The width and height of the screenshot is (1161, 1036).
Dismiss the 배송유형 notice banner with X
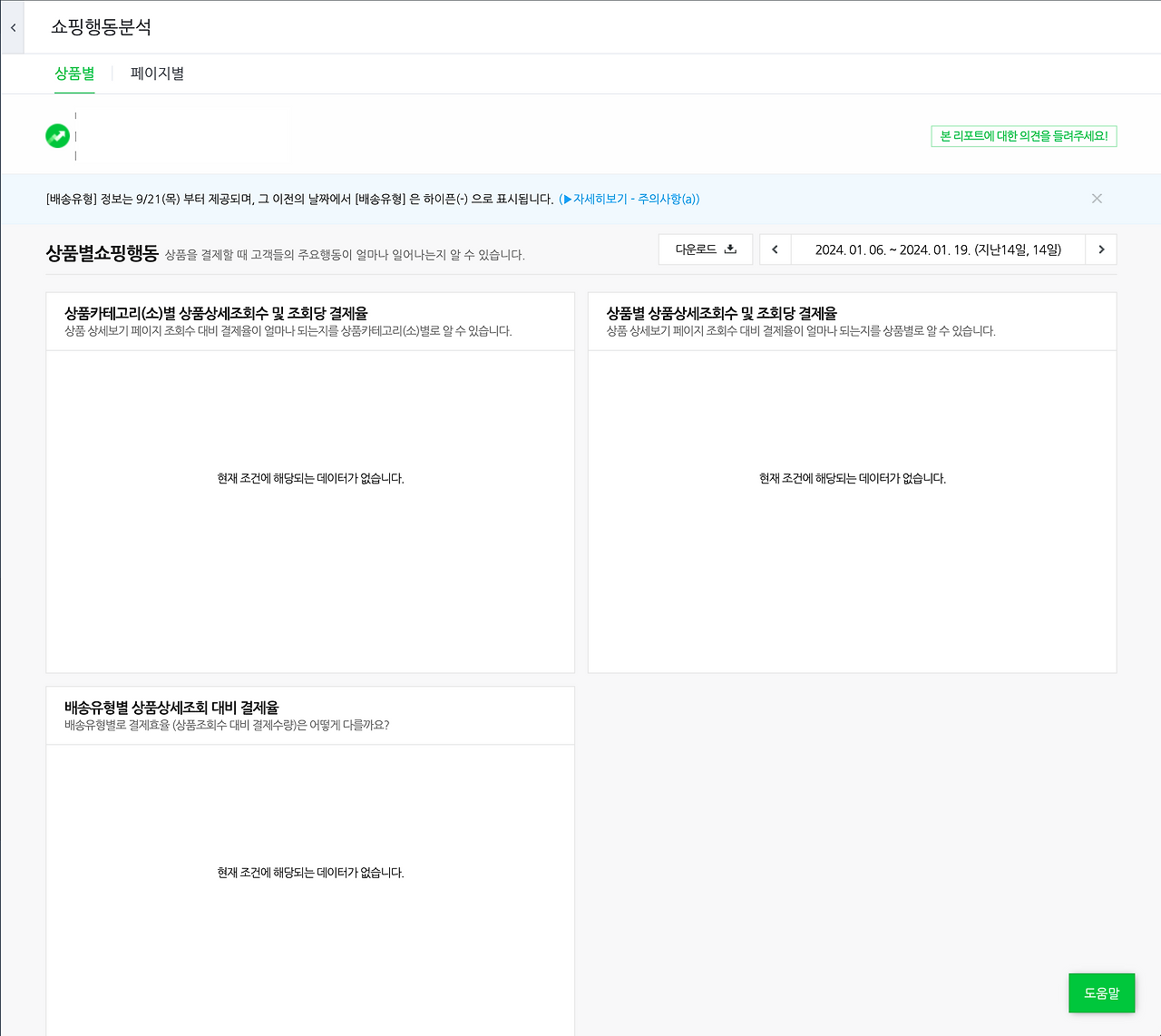(x=1097, y=198)
